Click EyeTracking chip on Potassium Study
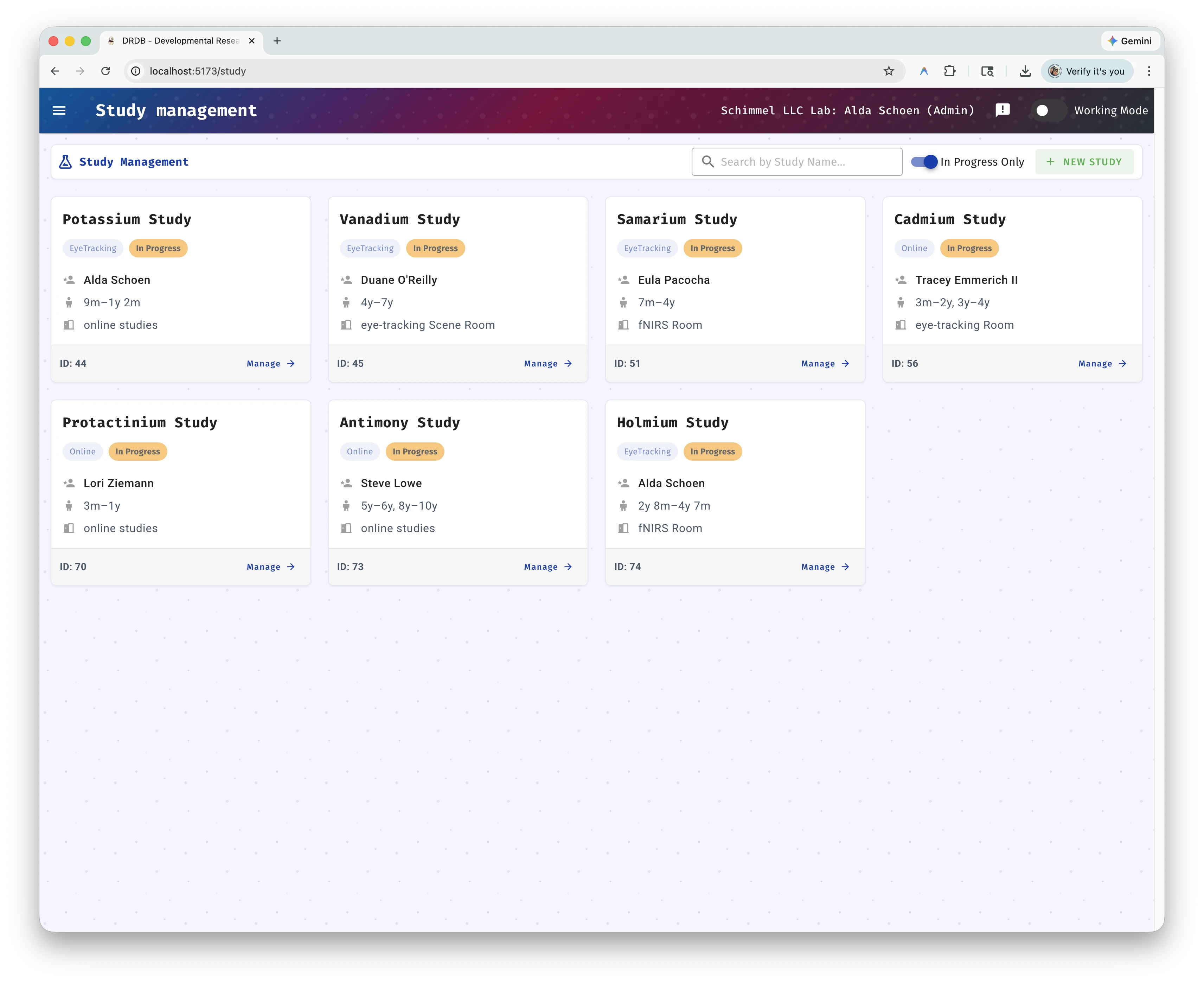This screenshot has width=1204, height=984. pos(93,248)
